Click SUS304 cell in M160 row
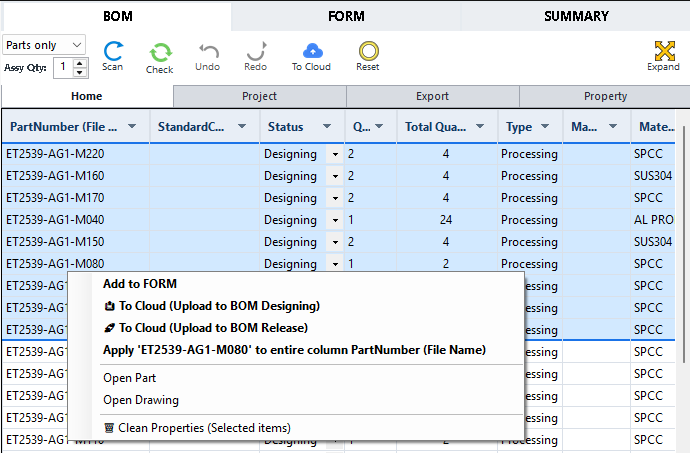 [653, 176]
